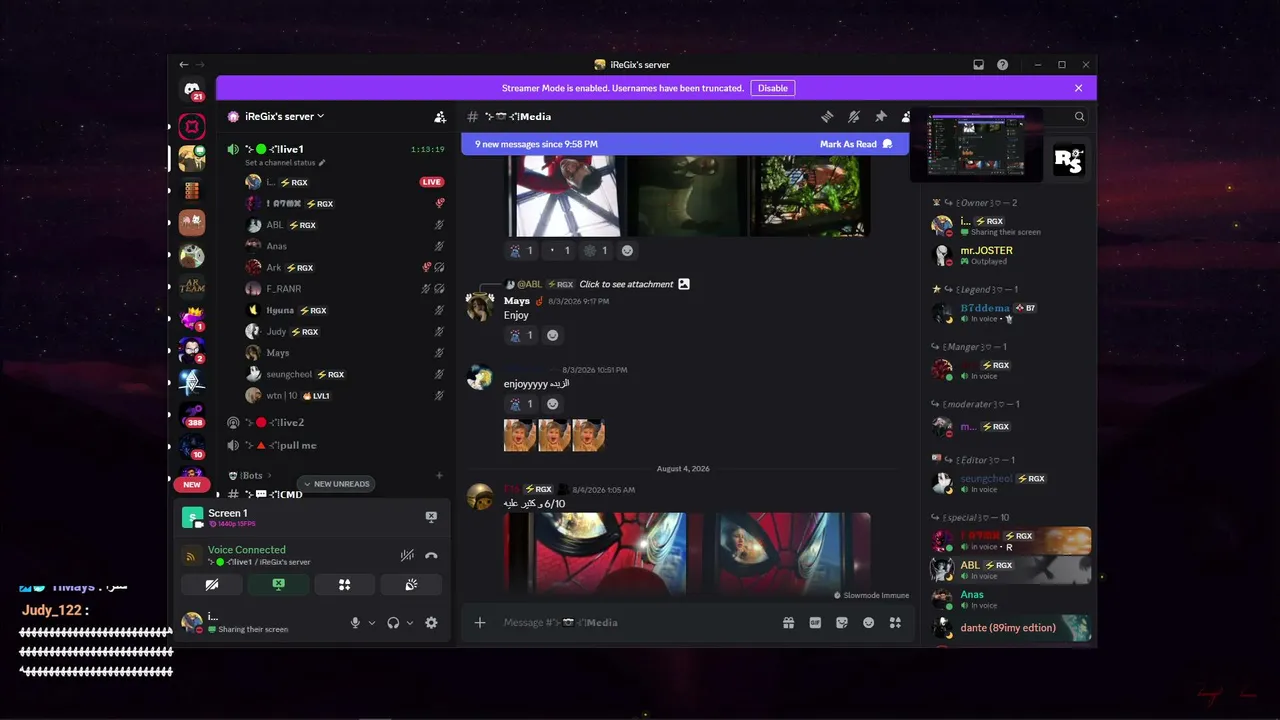Select ABL in live1 voice list

(x=345, y=225)
